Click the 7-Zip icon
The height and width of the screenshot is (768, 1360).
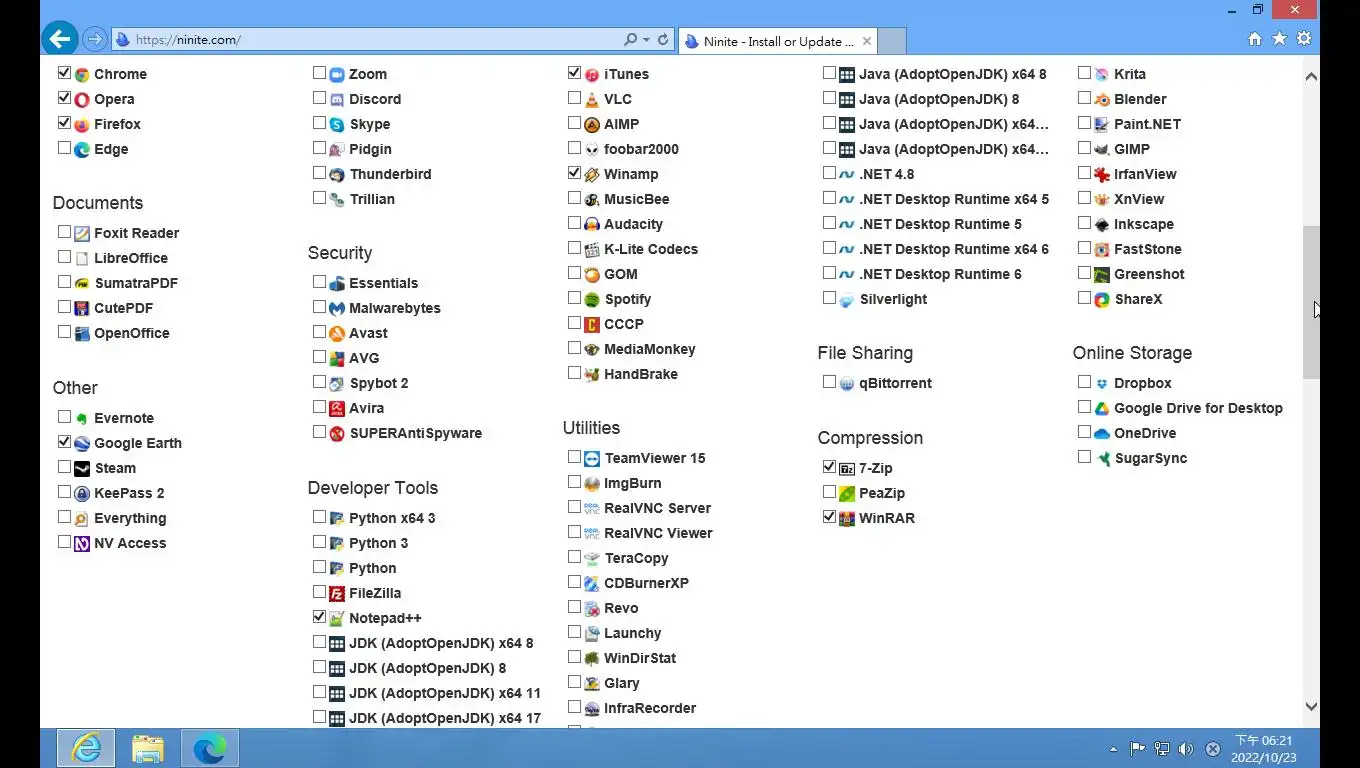[x=847, y=469]
